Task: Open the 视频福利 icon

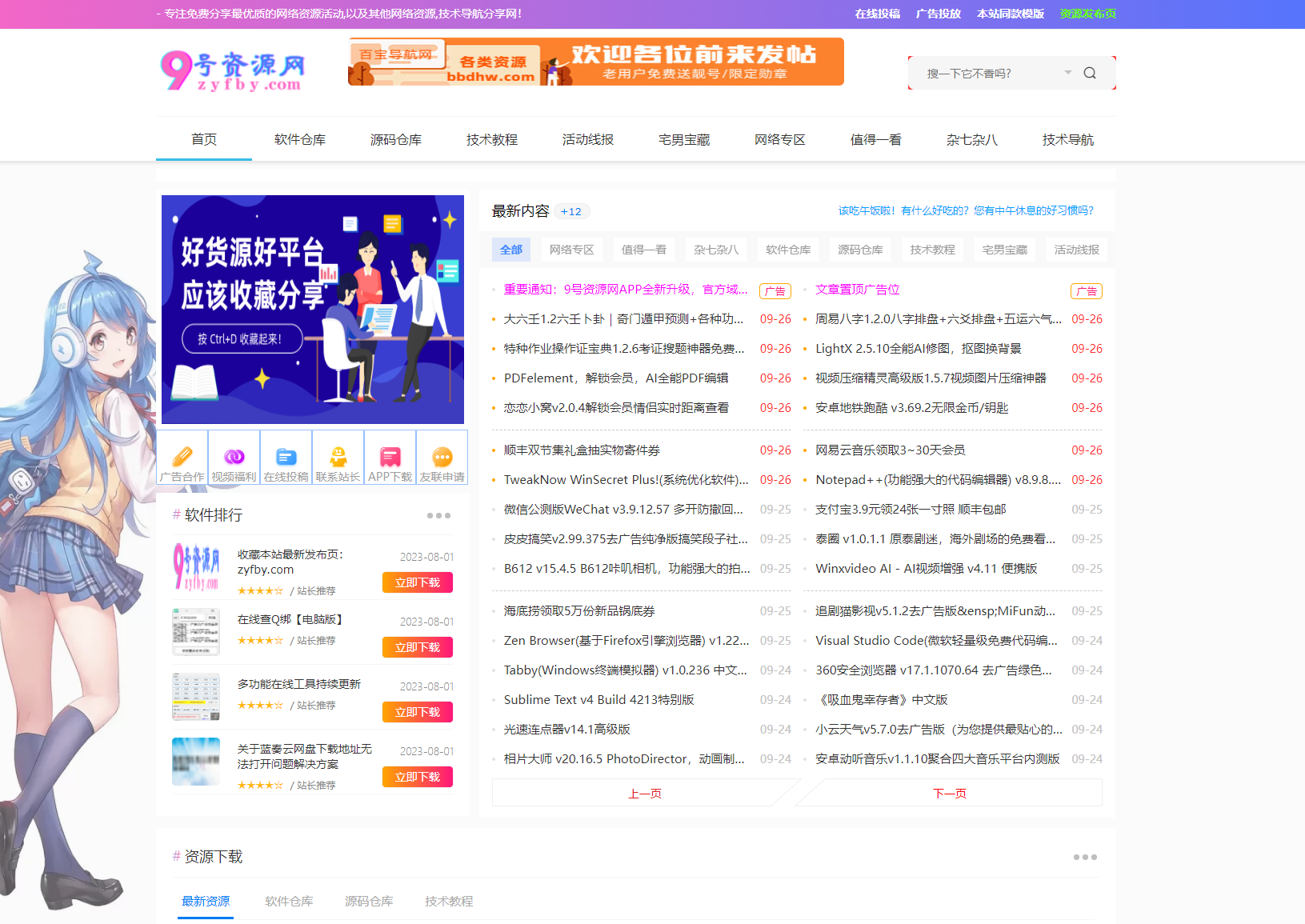Action: coord(234,457)
